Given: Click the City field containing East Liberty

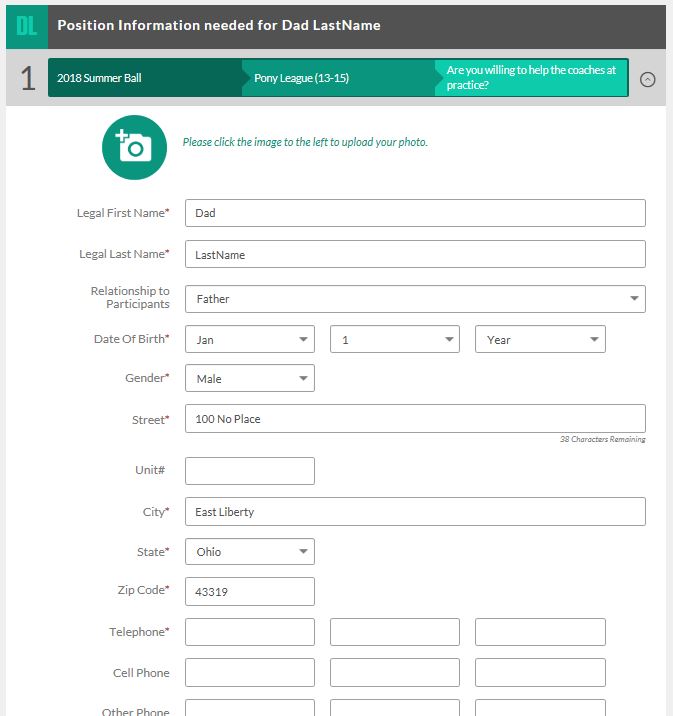Looking at the screenshot, I should click(415, 511).
